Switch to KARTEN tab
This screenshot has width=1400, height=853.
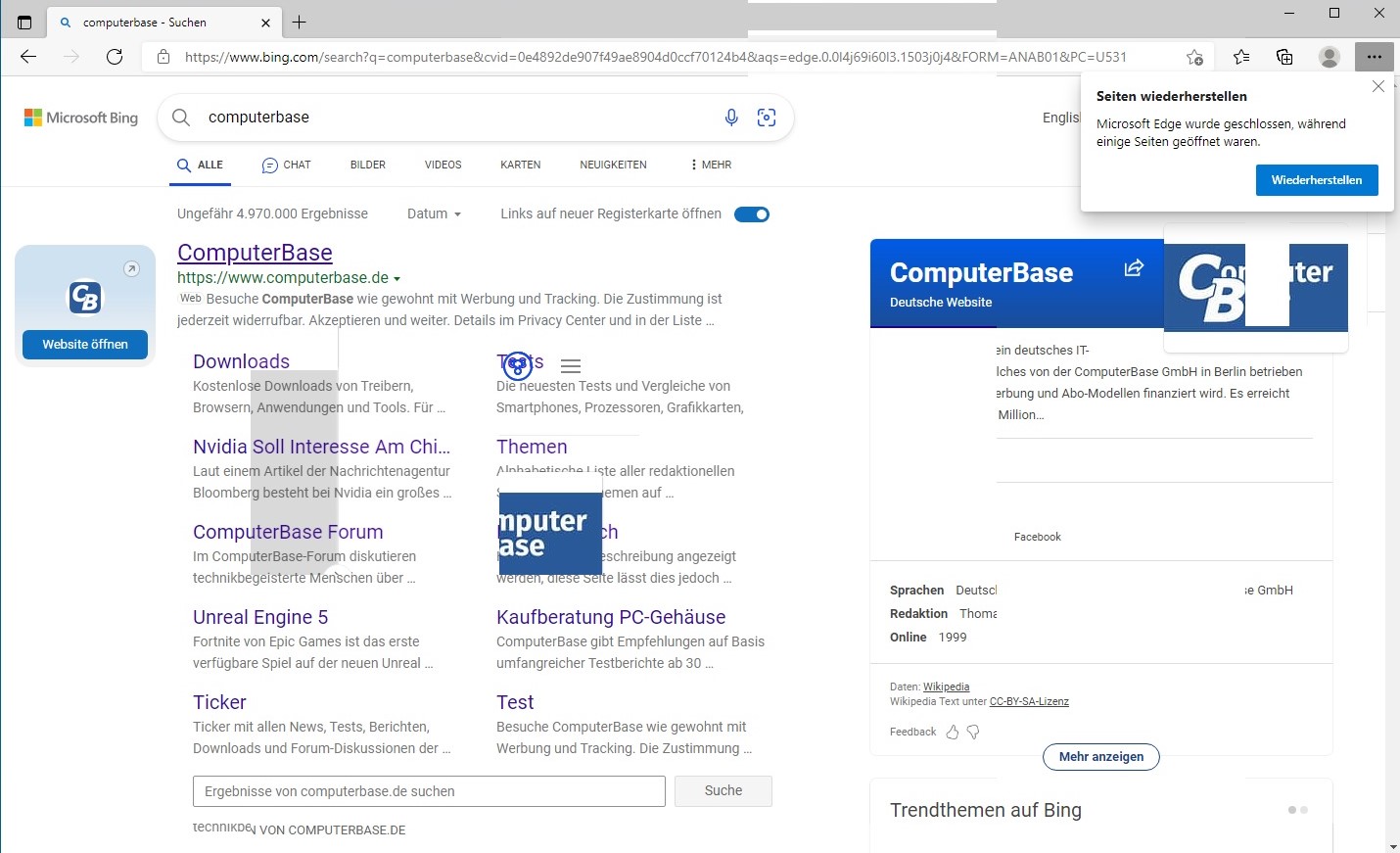[521, 165]
